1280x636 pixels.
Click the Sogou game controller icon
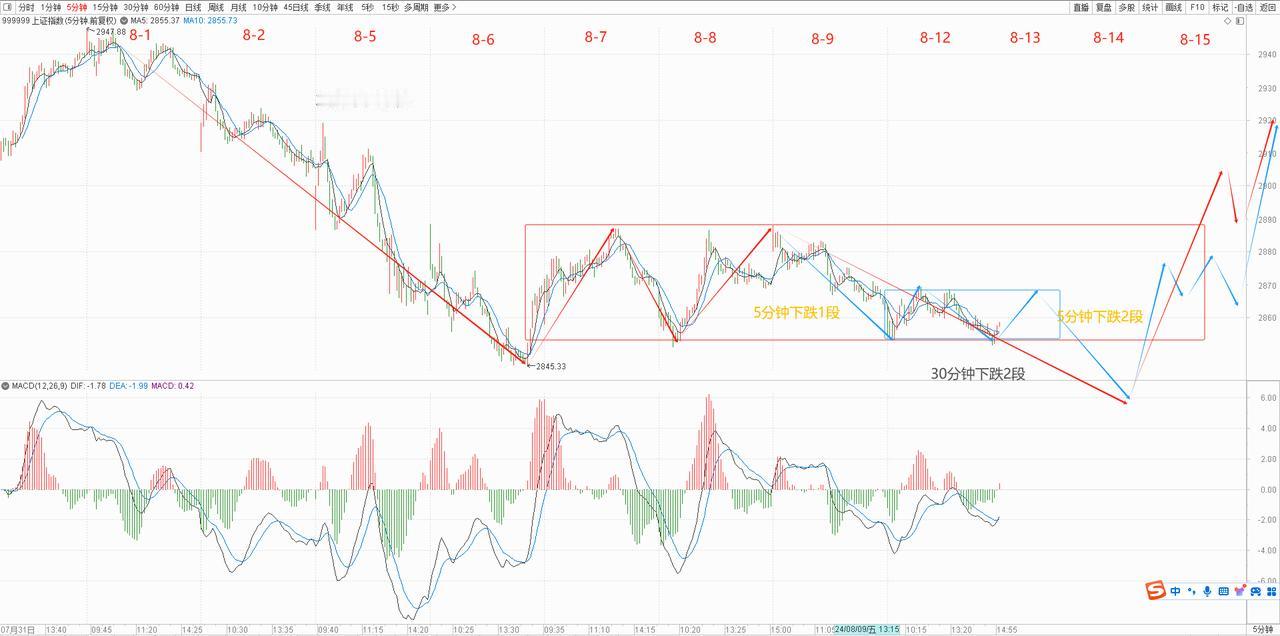tap(1256, 591)
